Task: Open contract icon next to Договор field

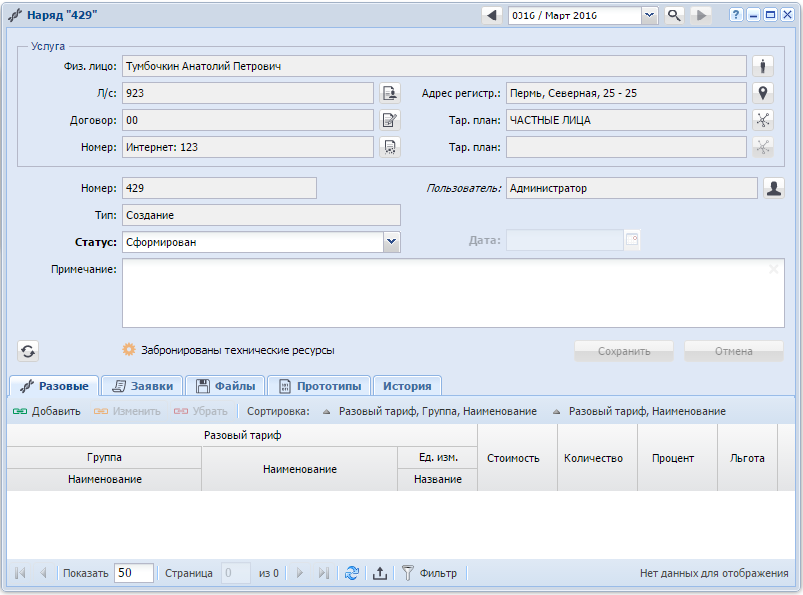Action: tap(390, 120)
